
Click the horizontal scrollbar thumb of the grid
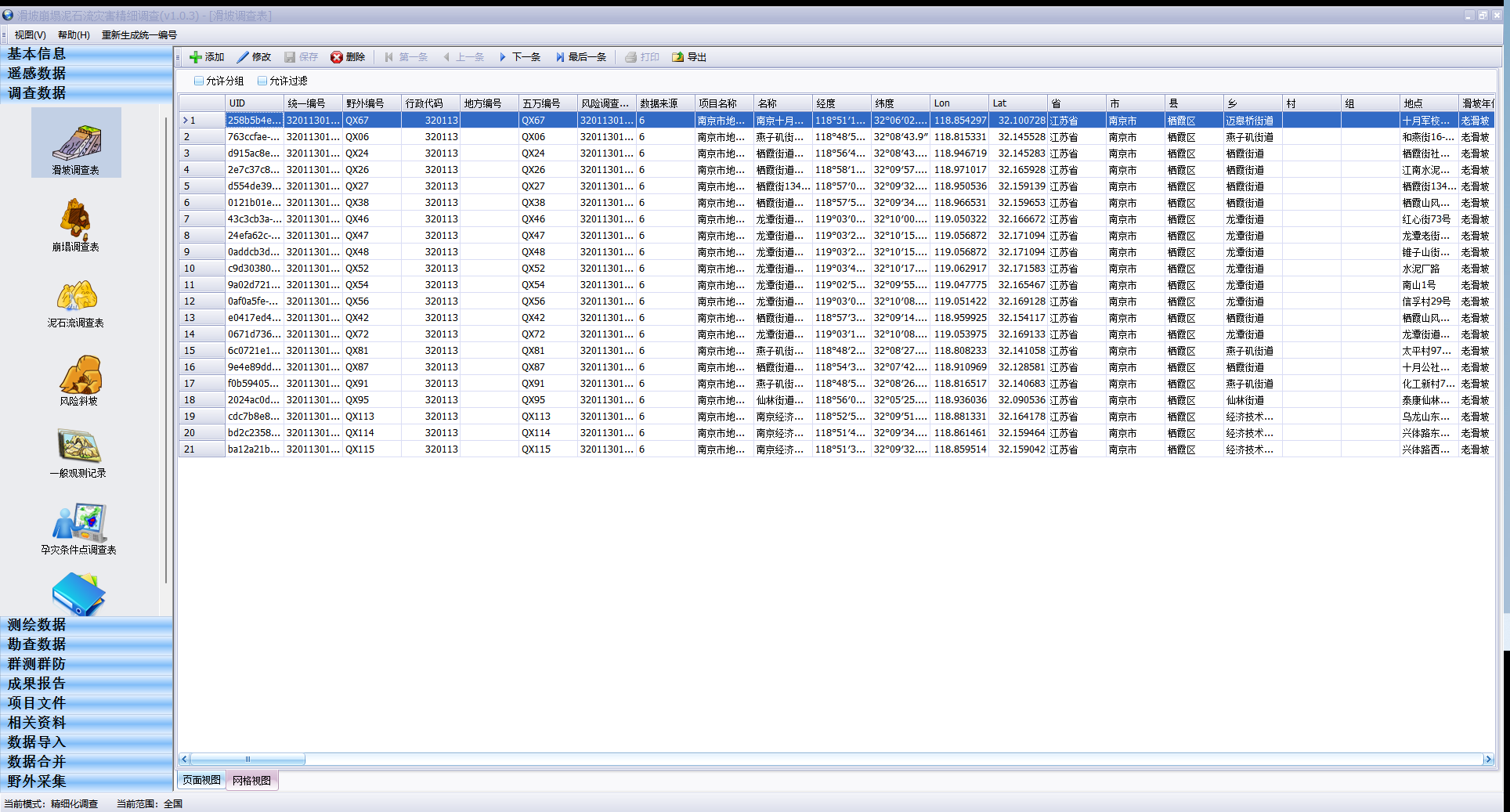[x=247, y=760]
